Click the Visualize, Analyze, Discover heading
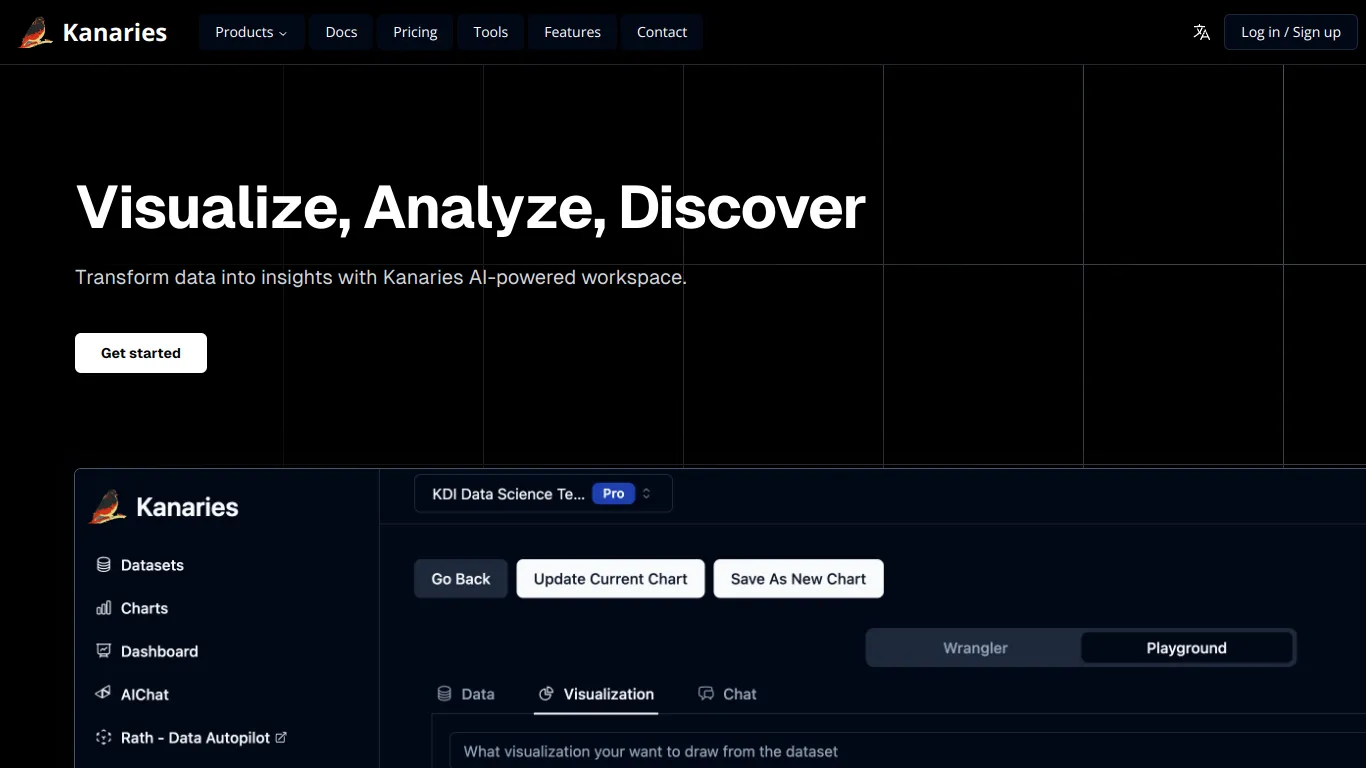1366x768 pixels. 470,207
